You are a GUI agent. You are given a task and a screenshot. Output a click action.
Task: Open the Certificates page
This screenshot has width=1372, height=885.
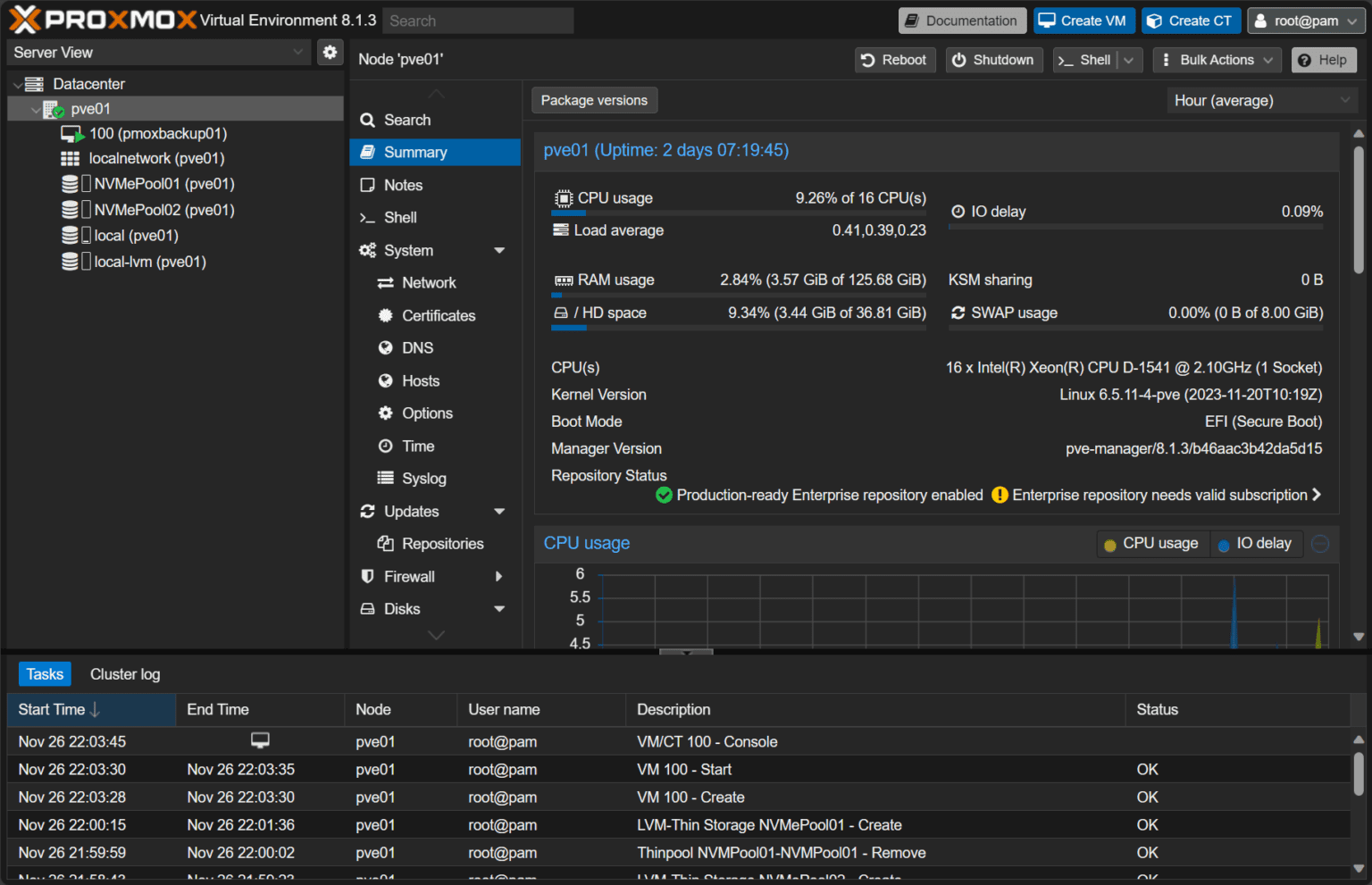[438, 315]
